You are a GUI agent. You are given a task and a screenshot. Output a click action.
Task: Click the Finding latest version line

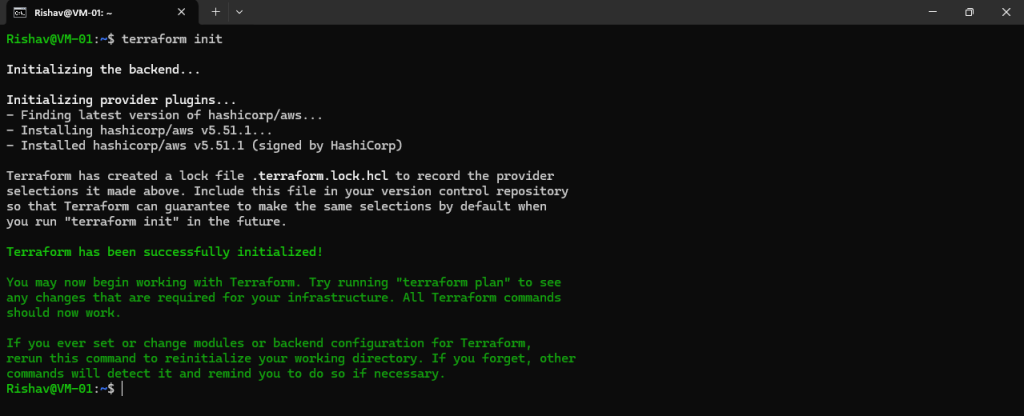[165, 116]
